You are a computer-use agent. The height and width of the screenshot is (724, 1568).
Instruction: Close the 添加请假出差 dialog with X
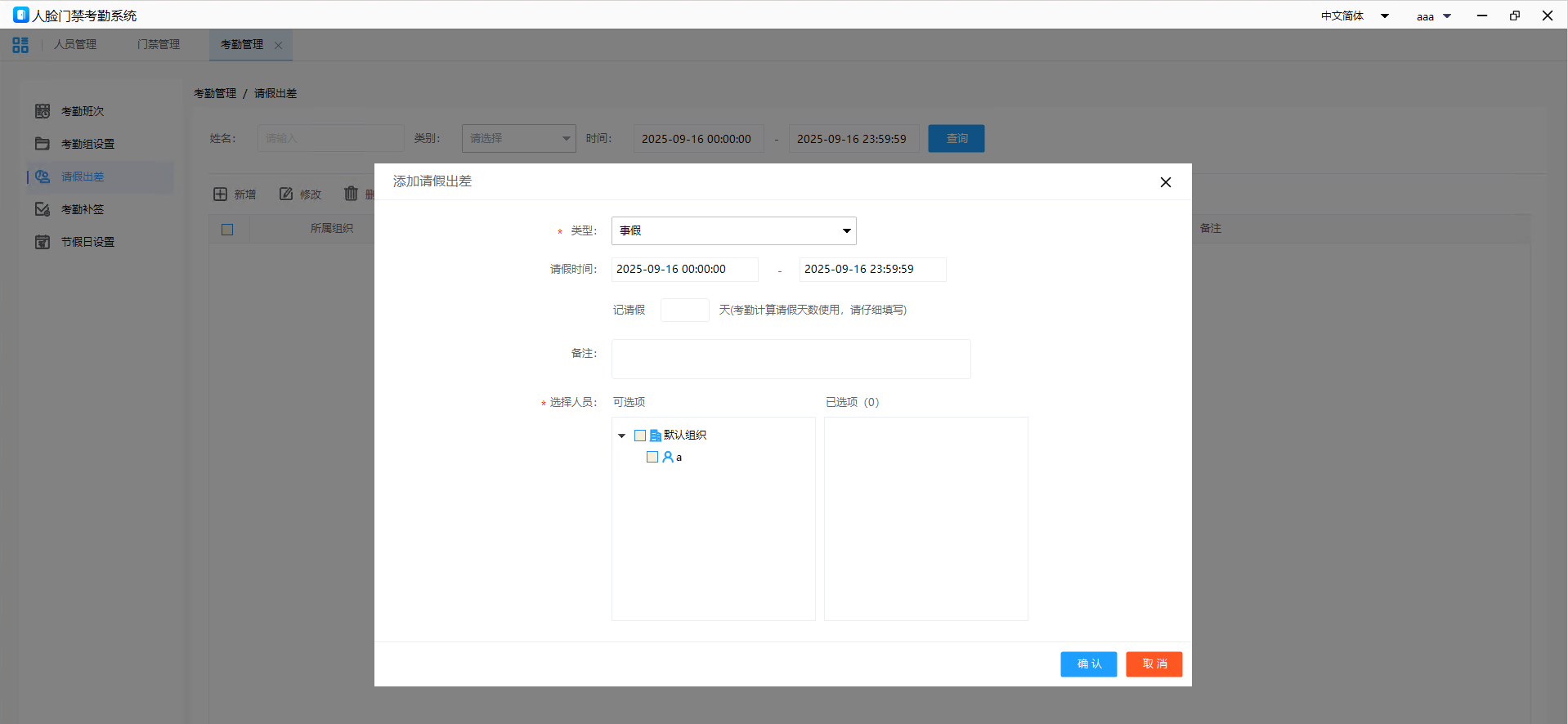(1165, 182)
